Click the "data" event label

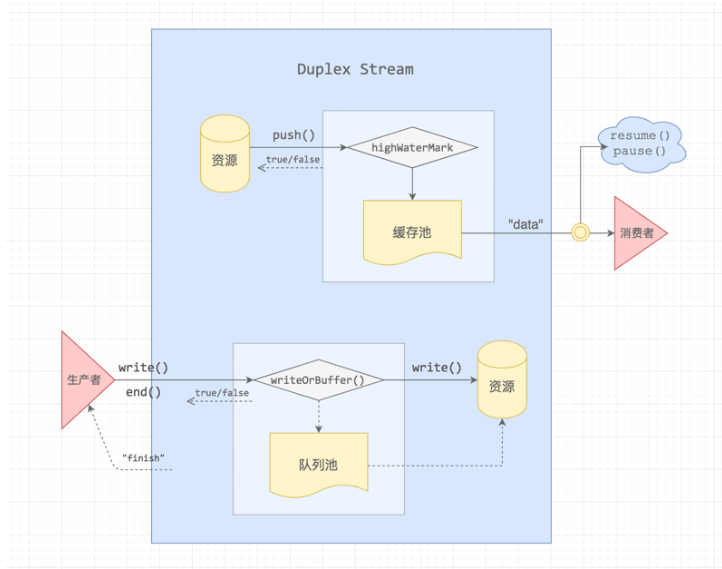[x=525, y=224]
